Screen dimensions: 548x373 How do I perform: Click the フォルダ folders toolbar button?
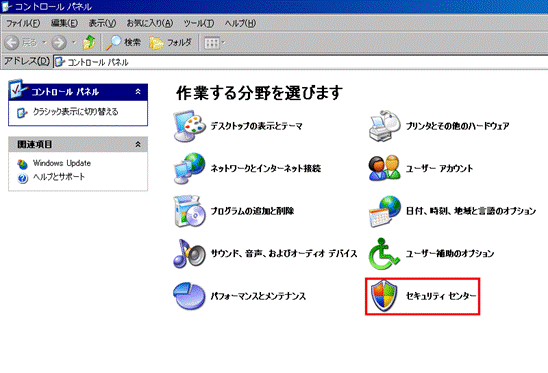point(170,43)
